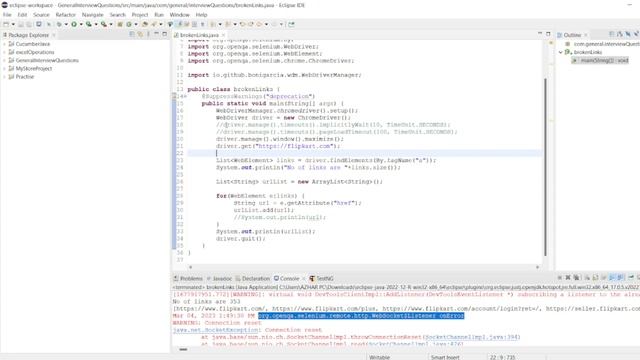Open the External Tools dropdown arrow
This screenshot has width=640, height=360.
tap(111, 24)
